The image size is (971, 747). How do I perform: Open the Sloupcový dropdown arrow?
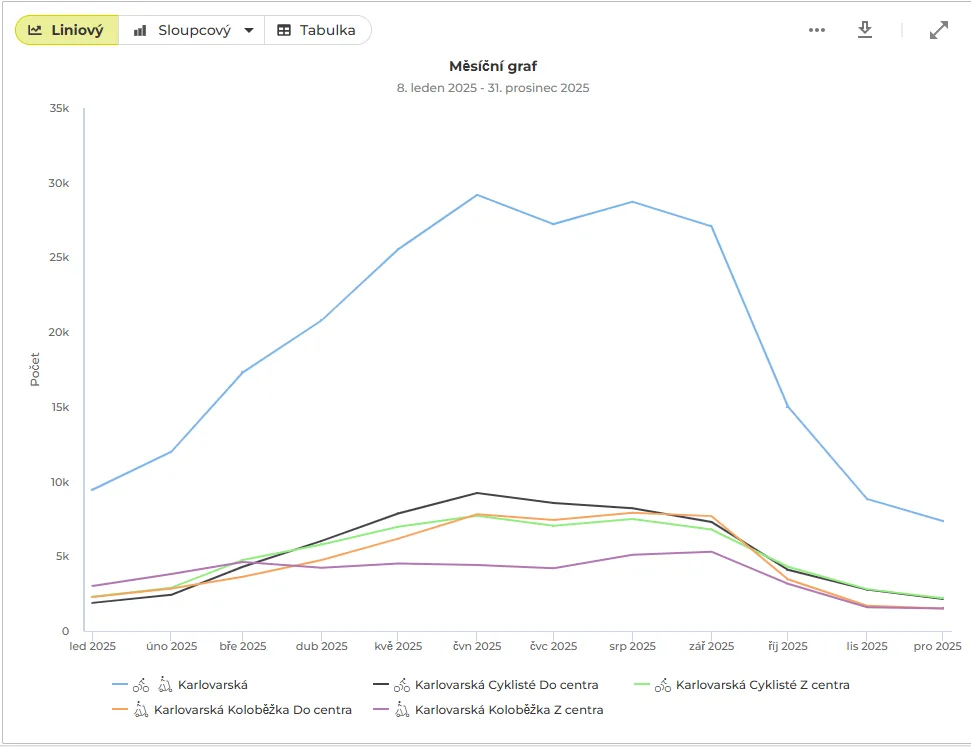click(249, 30)
